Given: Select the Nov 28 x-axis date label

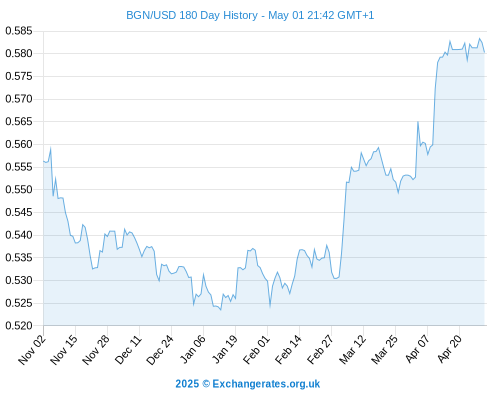Looking at the screenshot, I should 96,350.
